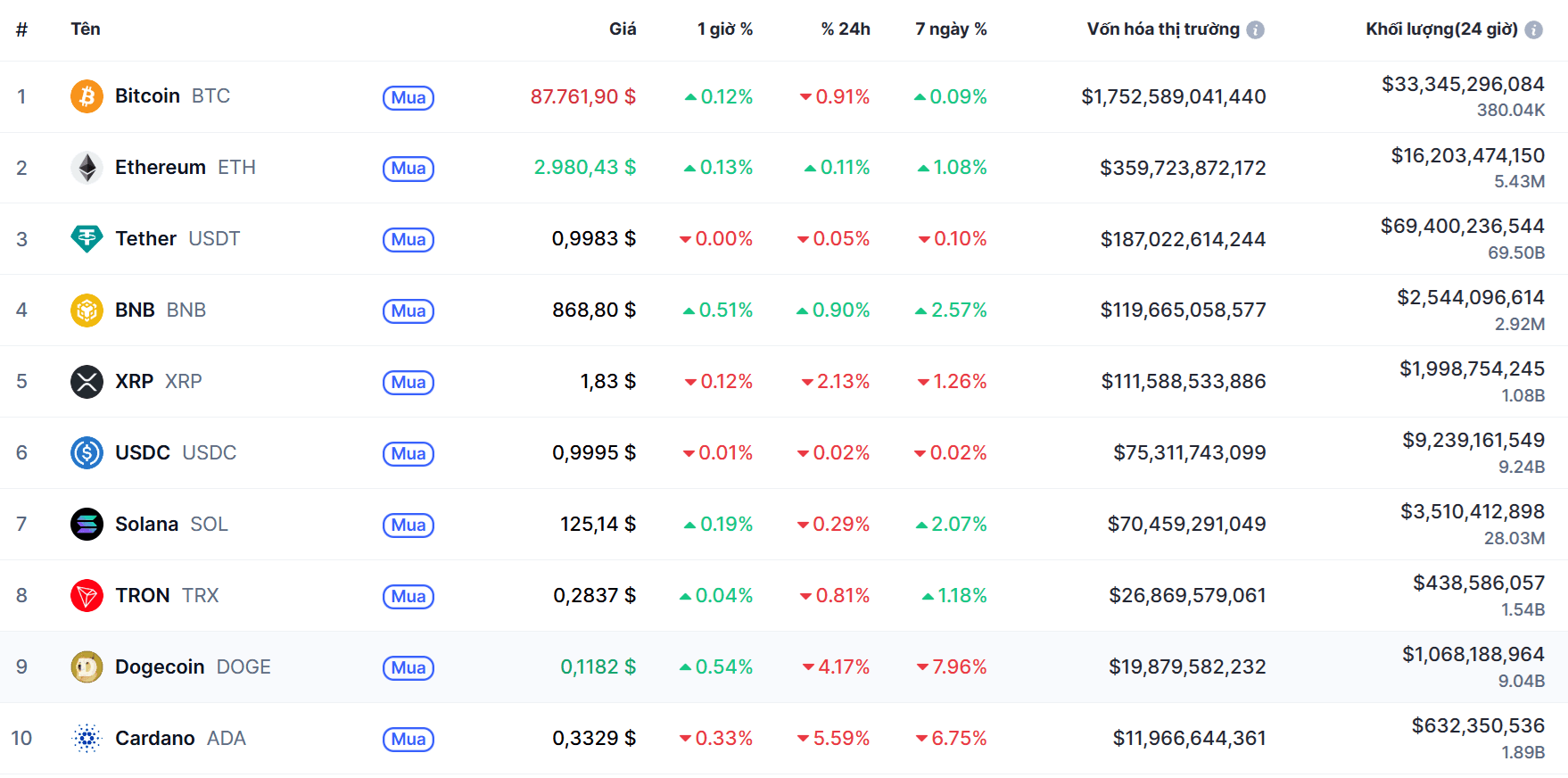This screenshot has width=1568, height=778.
Task: Sort by Vốn hóa thị trường header
Action: [1163, 29]
